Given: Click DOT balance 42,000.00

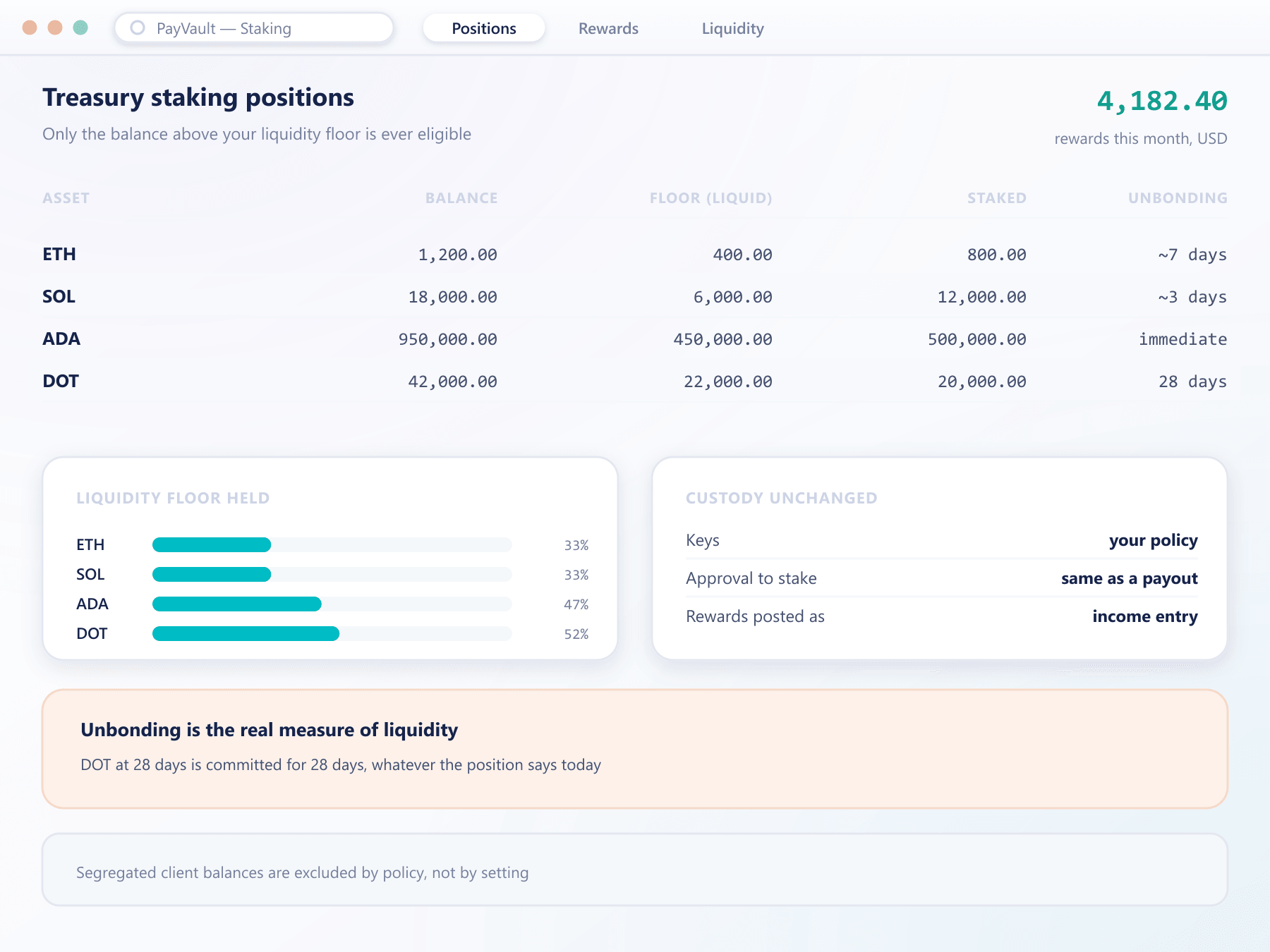Looking at the screenshot, I should click(x=453, y=382).
